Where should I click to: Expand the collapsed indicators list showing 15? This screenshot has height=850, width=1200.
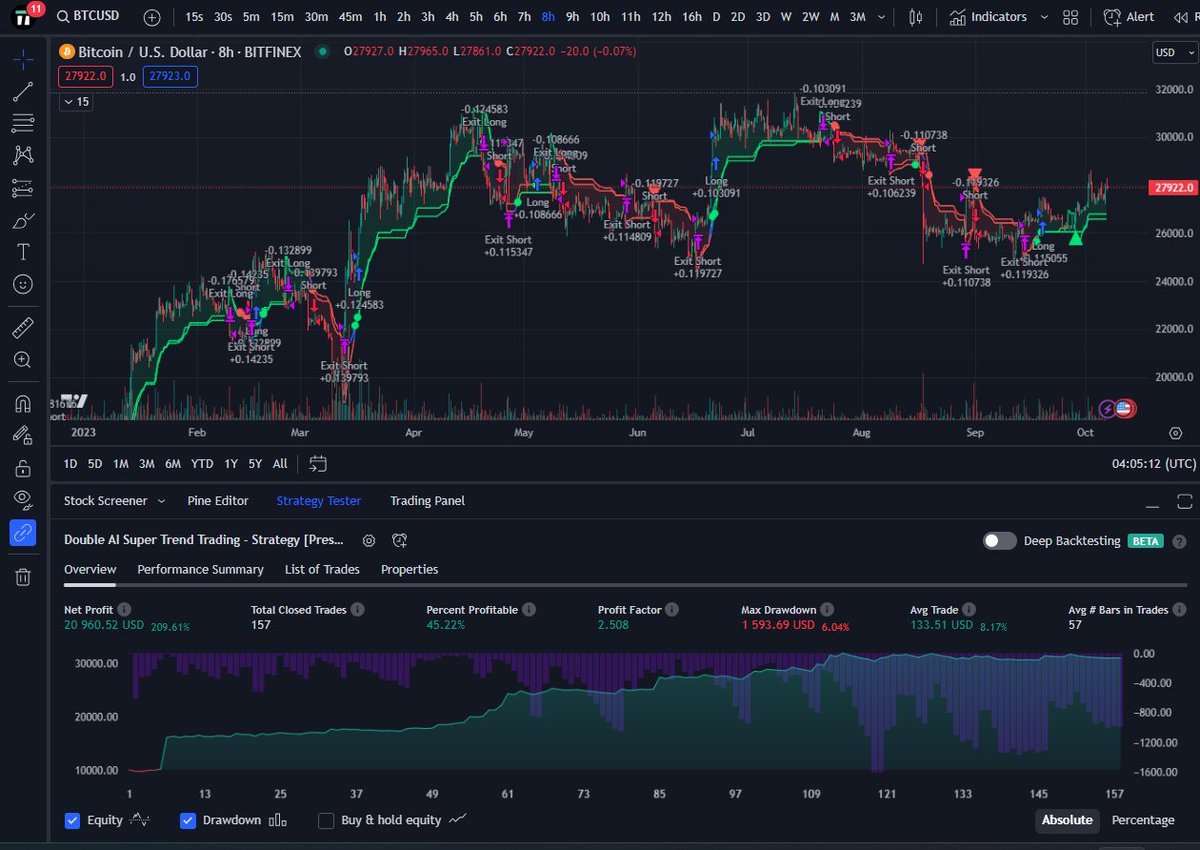[x=76, y=101]
